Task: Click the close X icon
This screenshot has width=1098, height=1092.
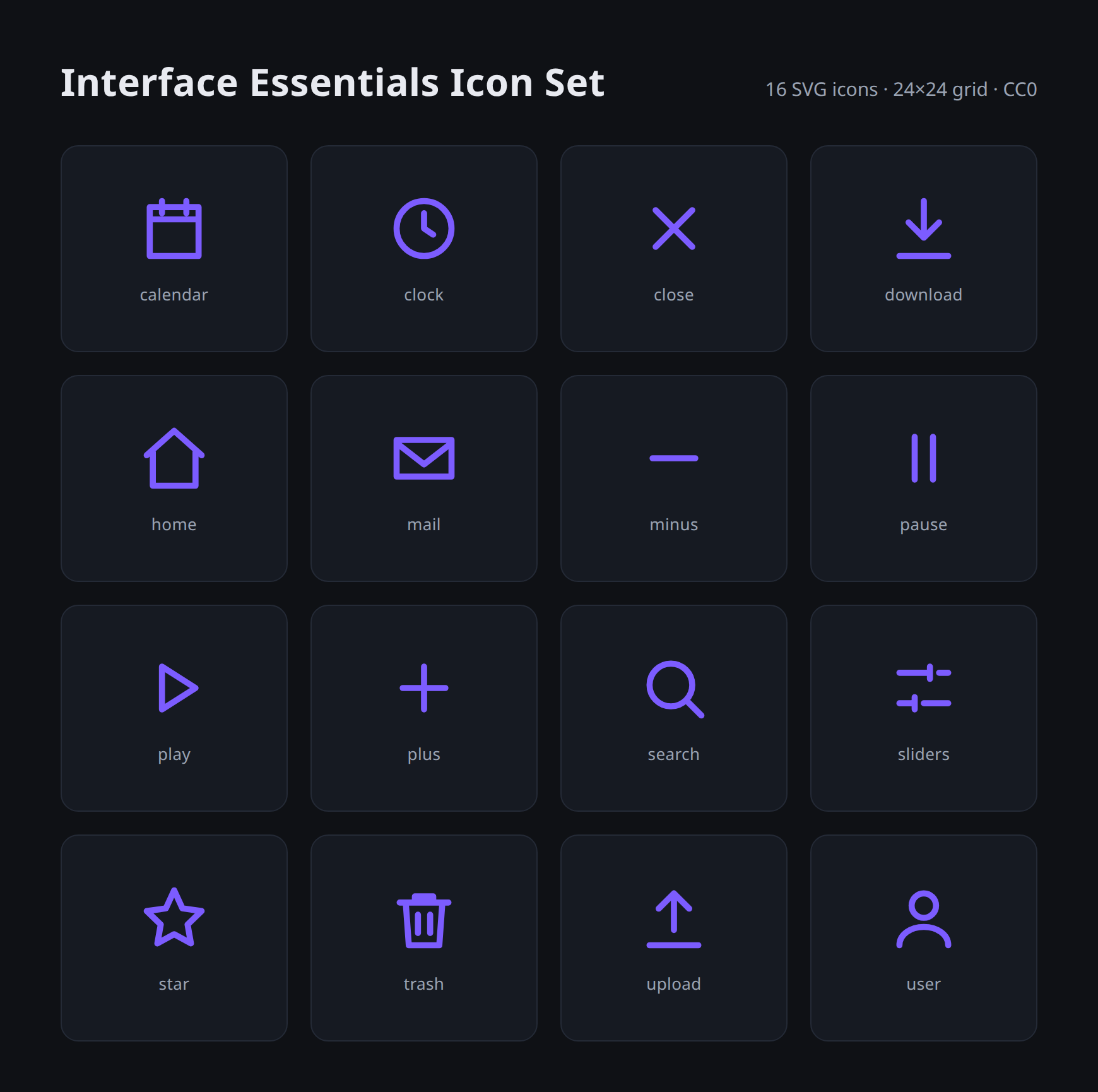Action: pyautogui.click(x=674, y=228)
